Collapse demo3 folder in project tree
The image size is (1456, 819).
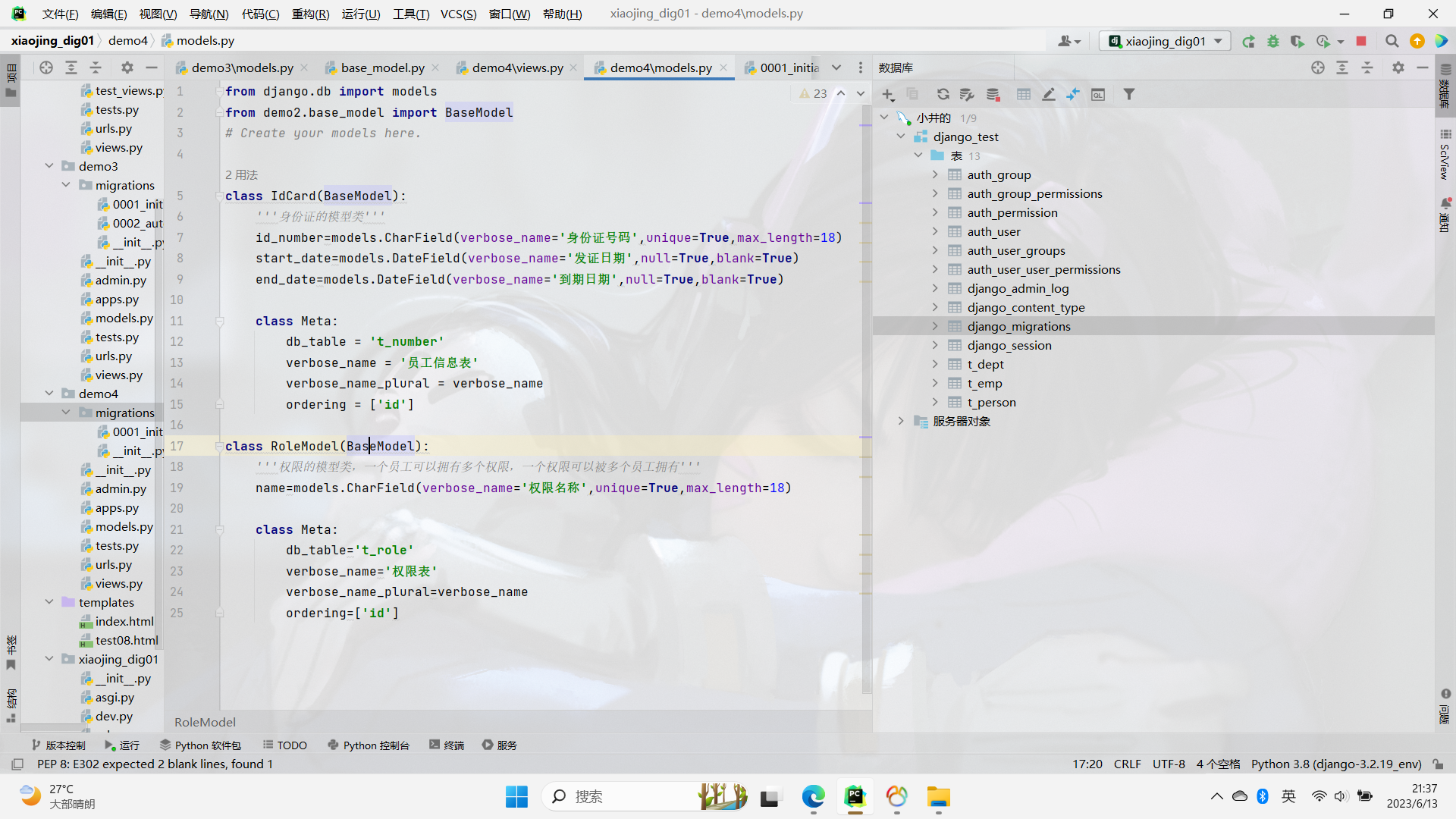(x=49, y=166)
